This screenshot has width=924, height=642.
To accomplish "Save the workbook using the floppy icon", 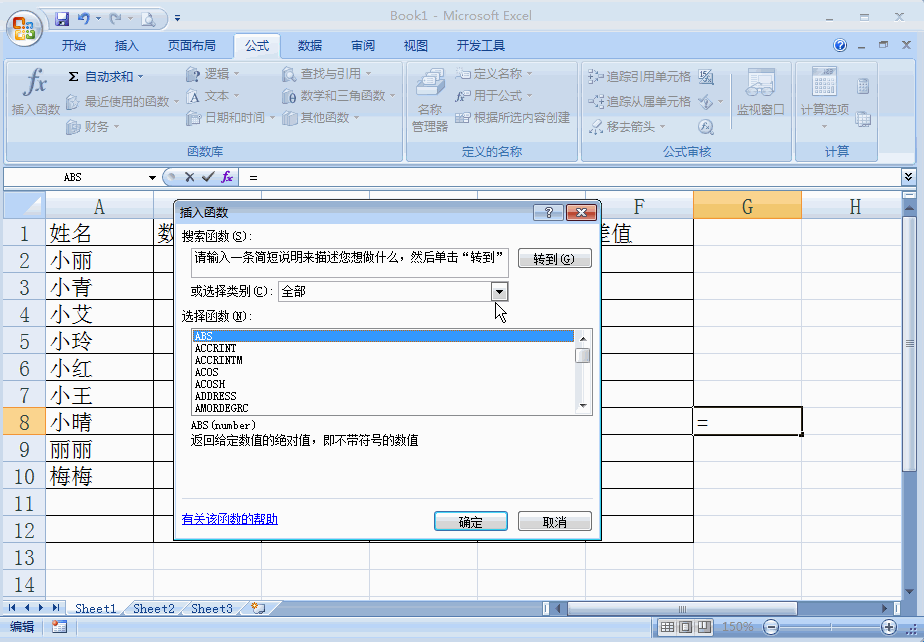I will [x=62, y=19].
